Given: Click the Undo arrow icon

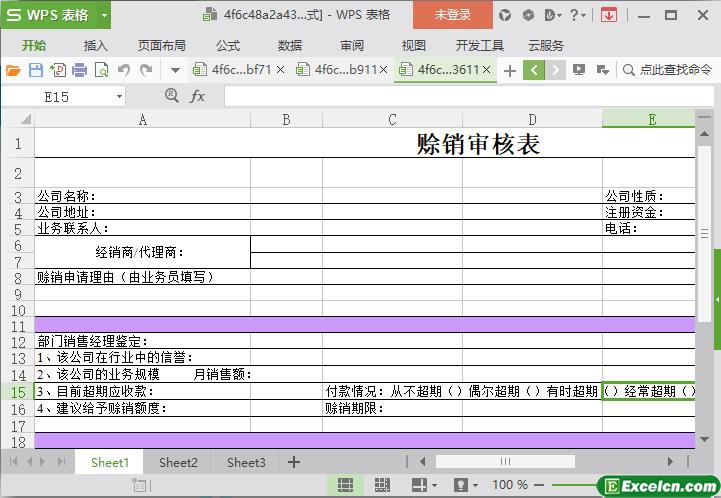Looking at the screenshot, I should [x=124, y=70].
